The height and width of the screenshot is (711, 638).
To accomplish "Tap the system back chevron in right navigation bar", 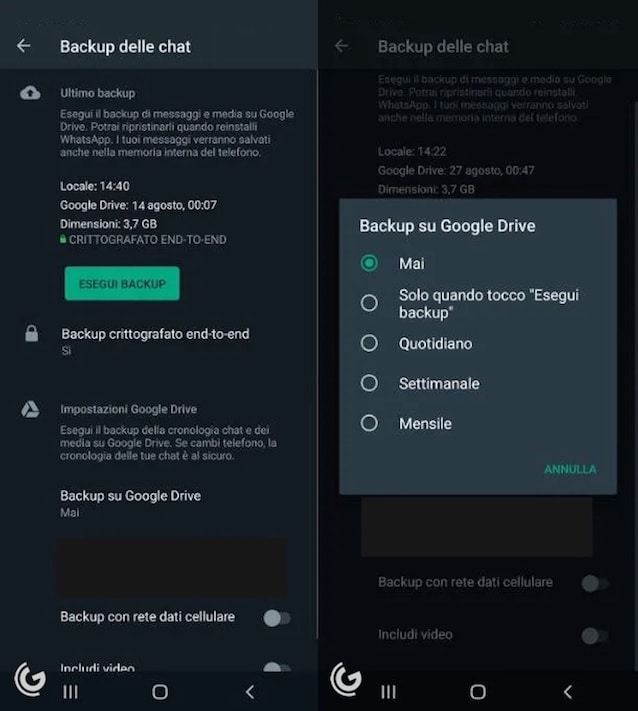I will [567, 692].
